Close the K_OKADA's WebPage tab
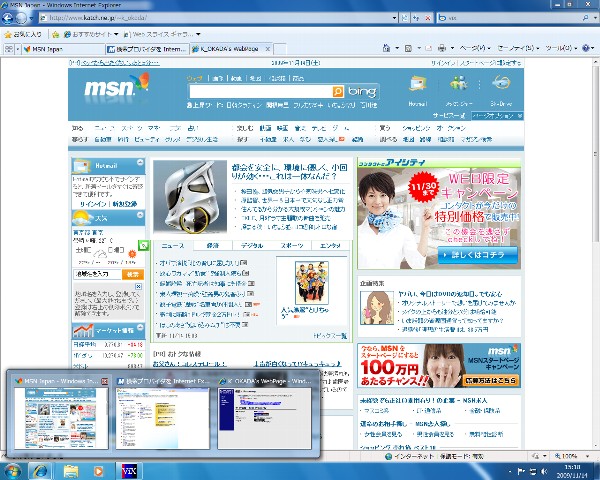 pos(268,49)
